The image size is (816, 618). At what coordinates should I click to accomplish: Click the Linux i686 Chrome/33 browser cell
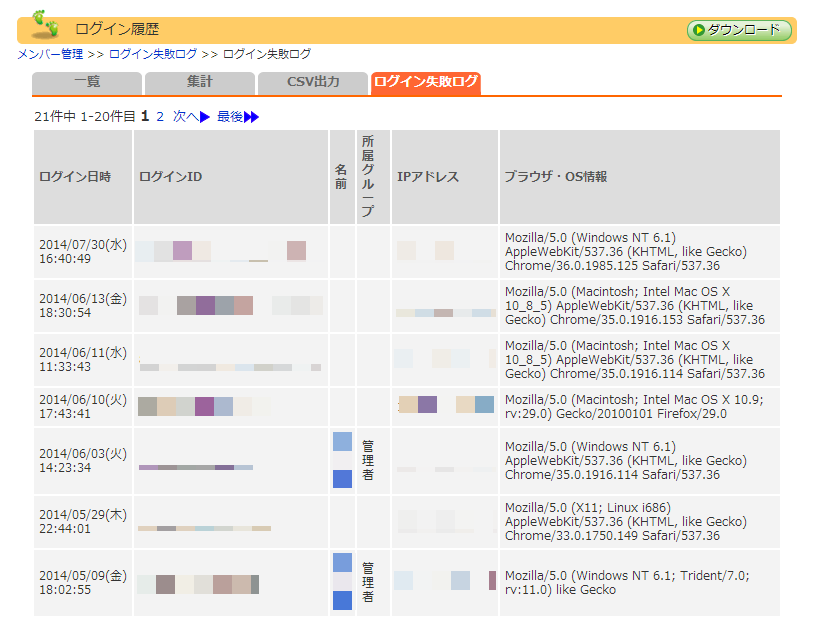pyautogui.click(x=640, y=522)
